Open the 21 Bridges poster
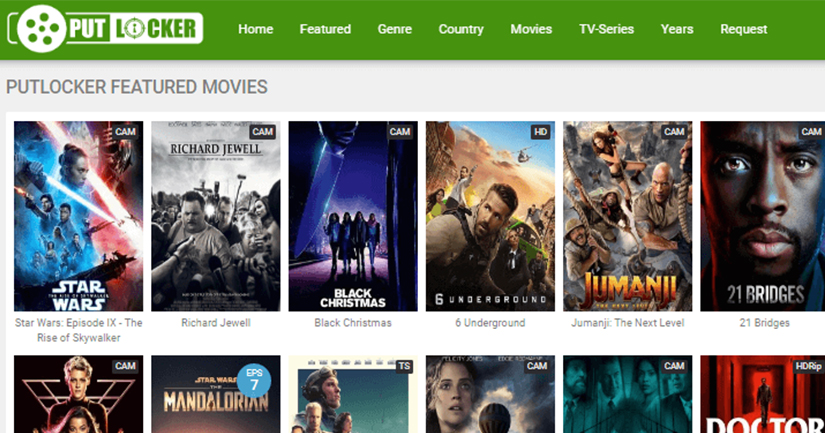Image resolution: width=825 pixels, height=433 pixels. click(763, 216)
